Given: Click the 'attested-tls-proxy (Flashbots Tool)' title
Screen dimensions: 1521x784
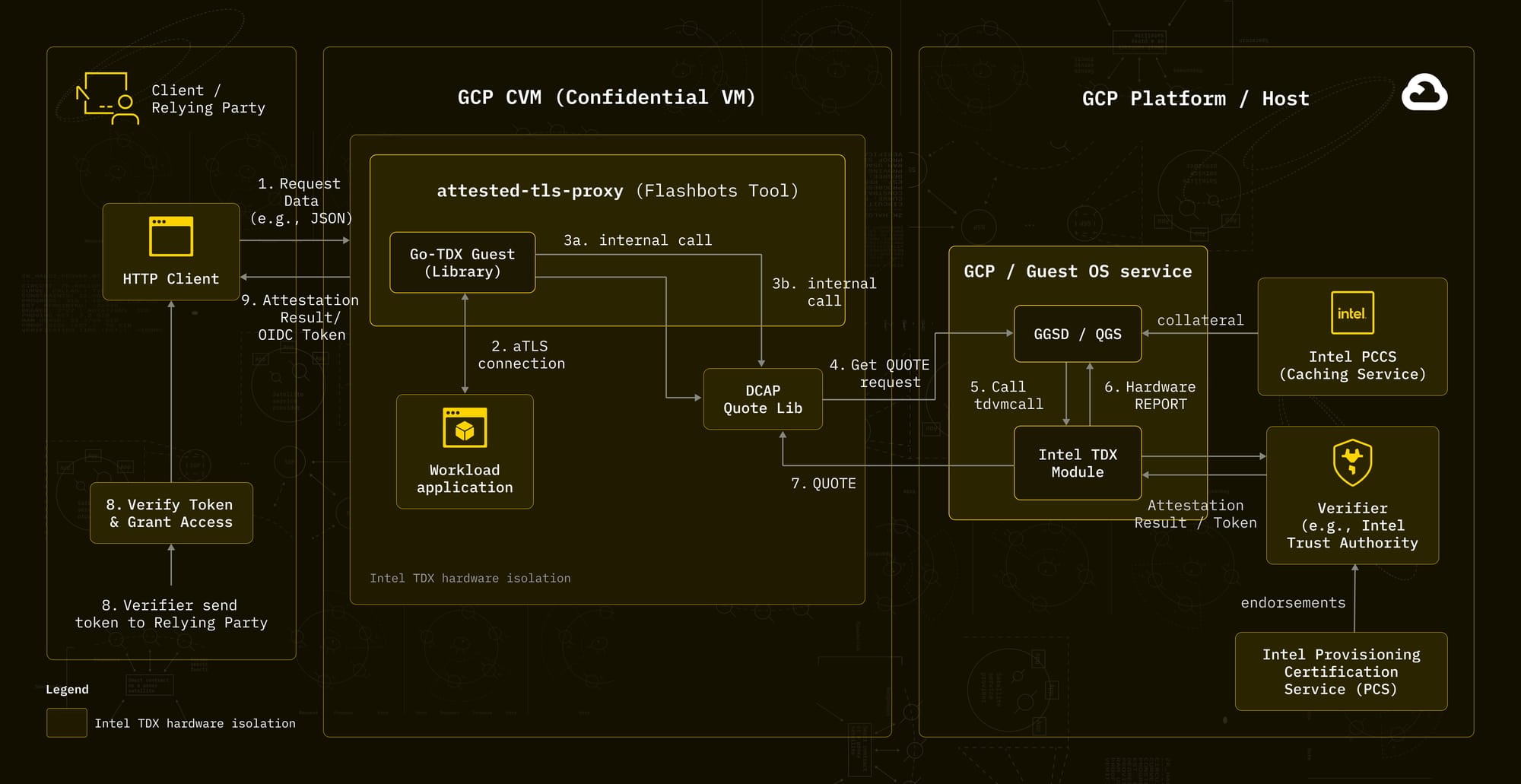Looking at the screenshot, I should click(618, 191).
